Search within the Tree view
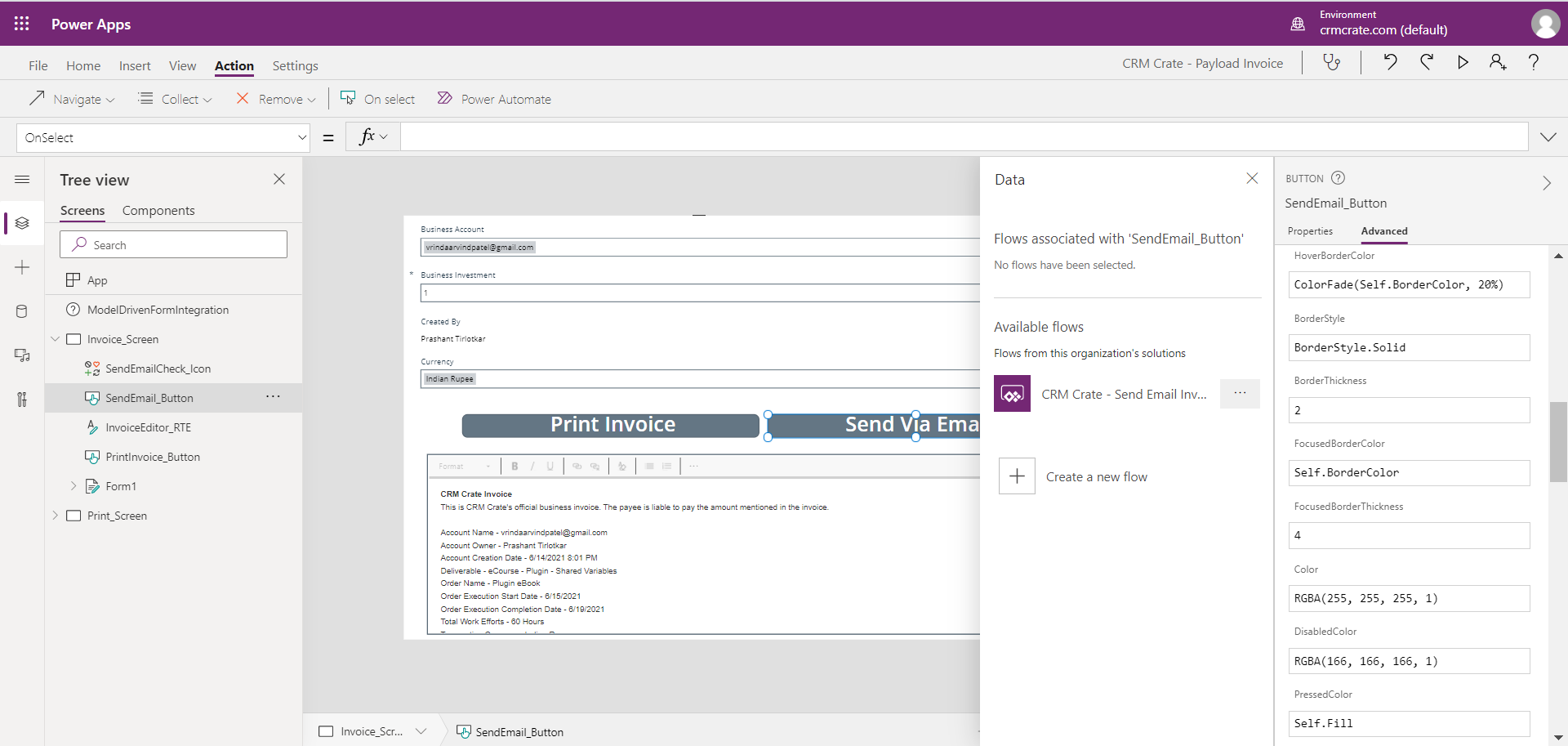This screenshot has width=1568, height=746. 173,243
